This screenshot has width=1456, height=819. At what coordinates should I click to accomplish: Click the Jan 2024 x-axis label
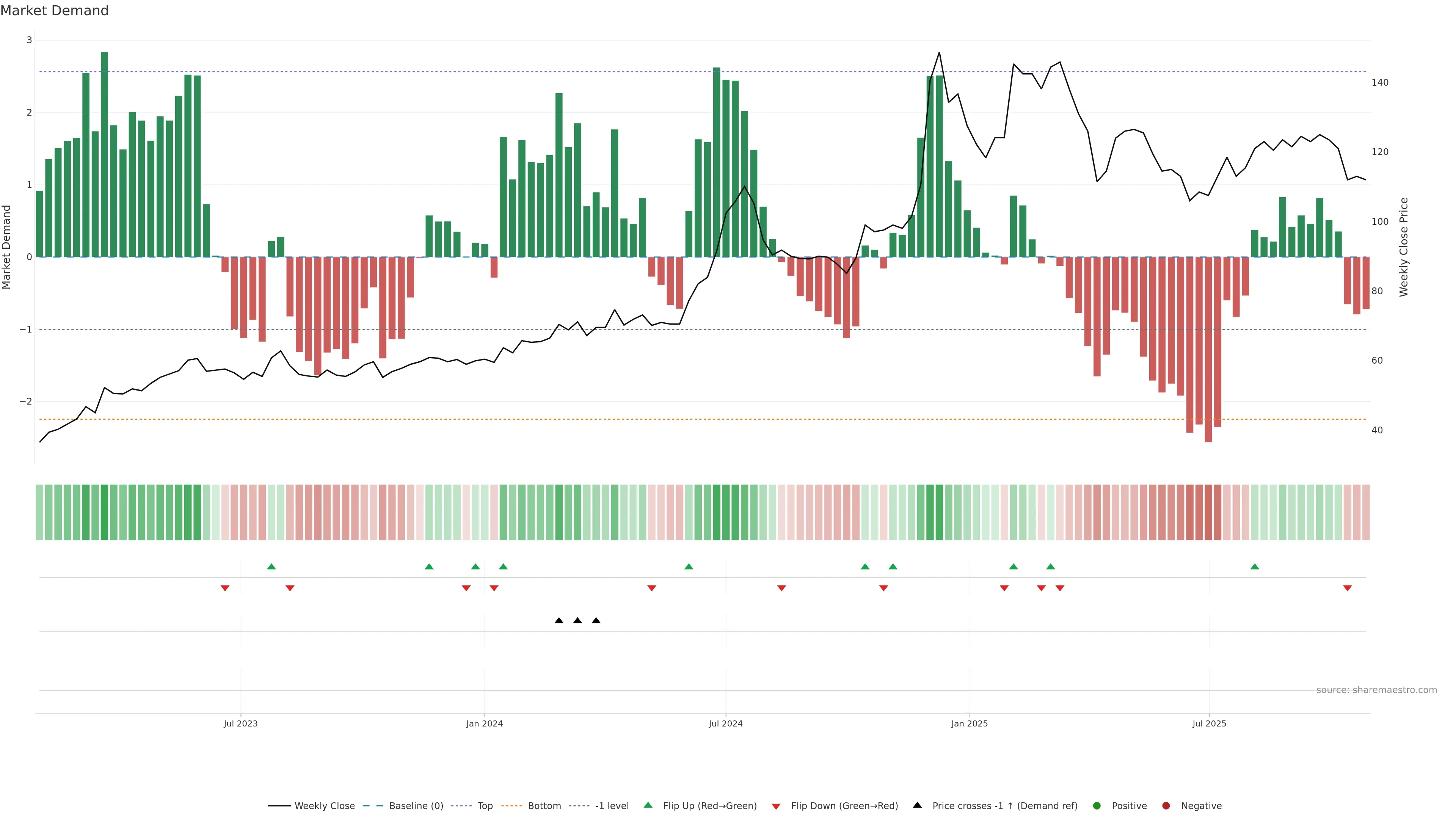tap(485, 723)
